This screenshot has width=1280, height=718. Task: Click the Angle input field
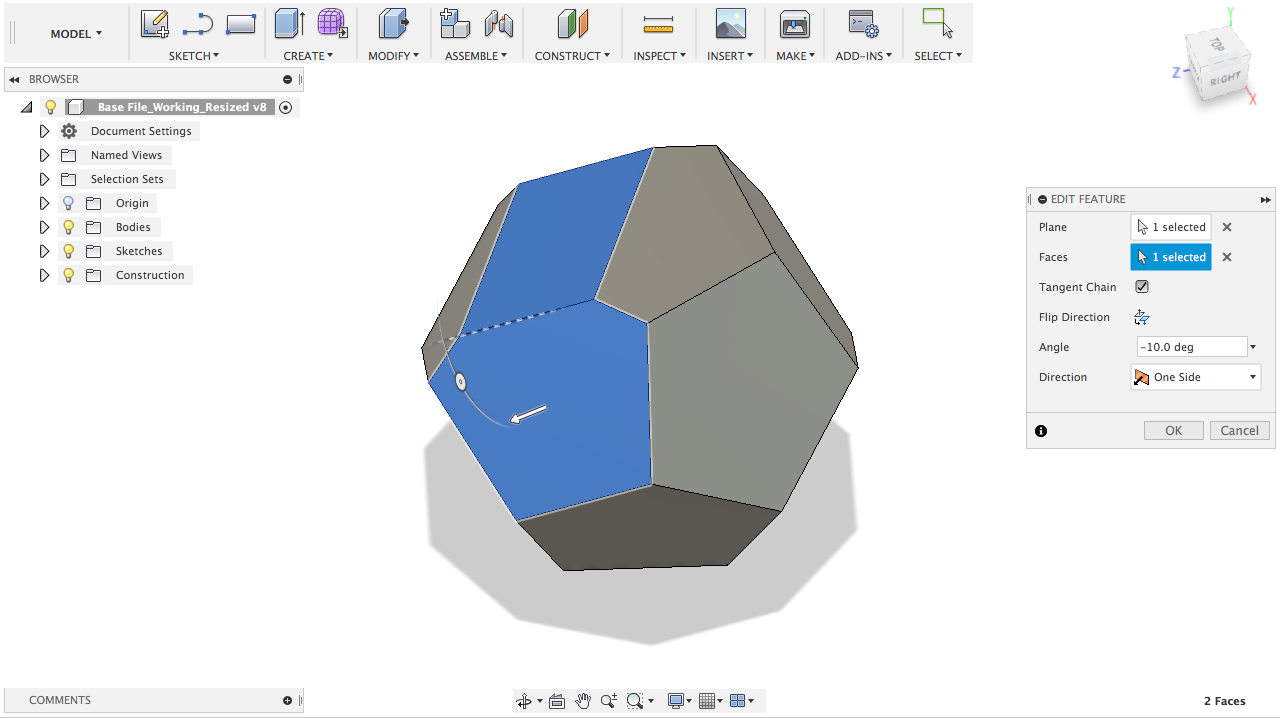[x=1191, y=347]
